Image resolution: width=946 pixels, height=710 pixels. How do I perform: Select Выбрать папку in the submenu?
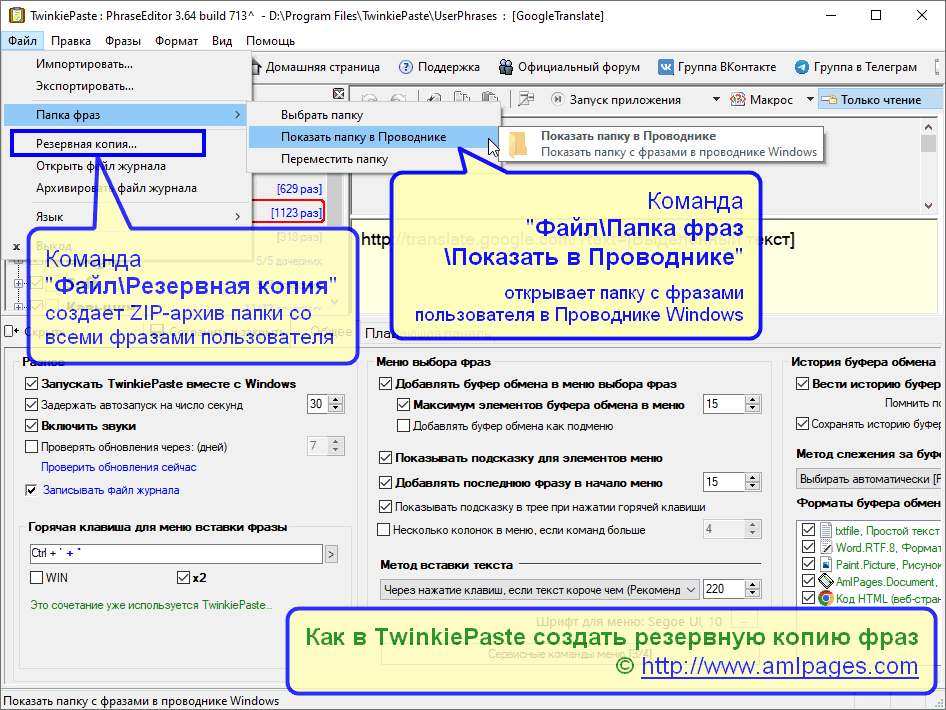coord(373,115)
